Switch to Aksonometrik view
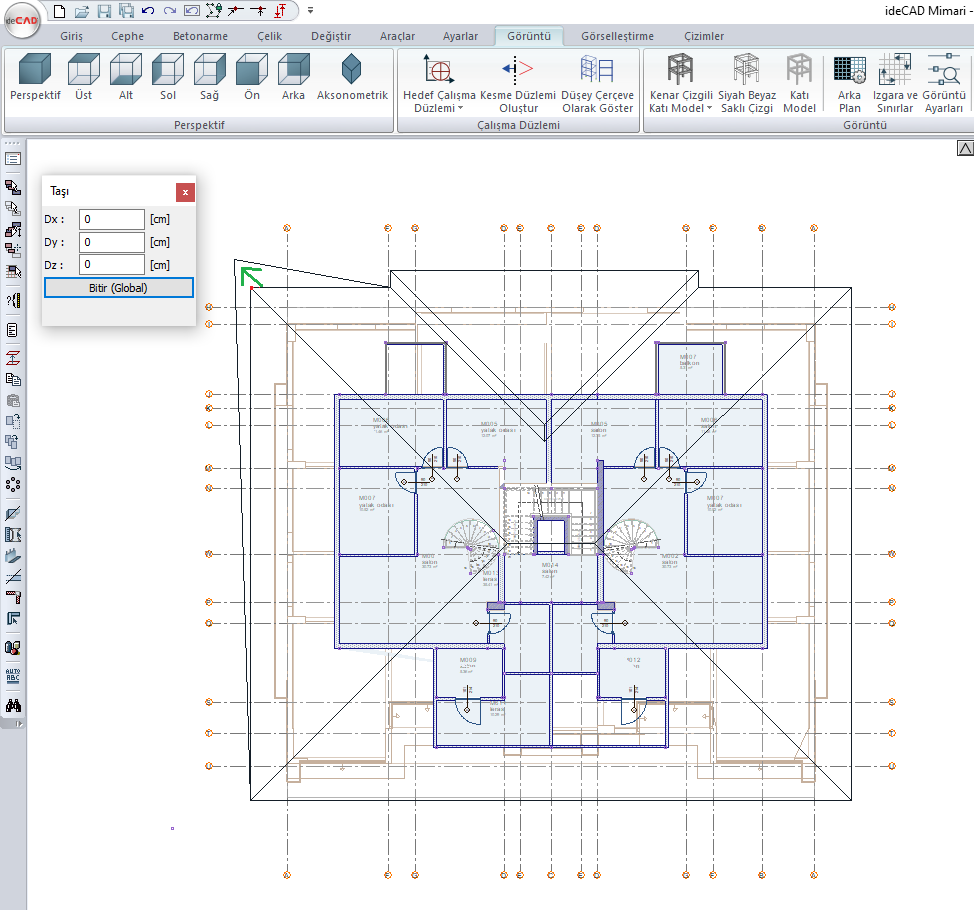The height and width of the screenshot is (910, 974). click(x=352, y=78)
